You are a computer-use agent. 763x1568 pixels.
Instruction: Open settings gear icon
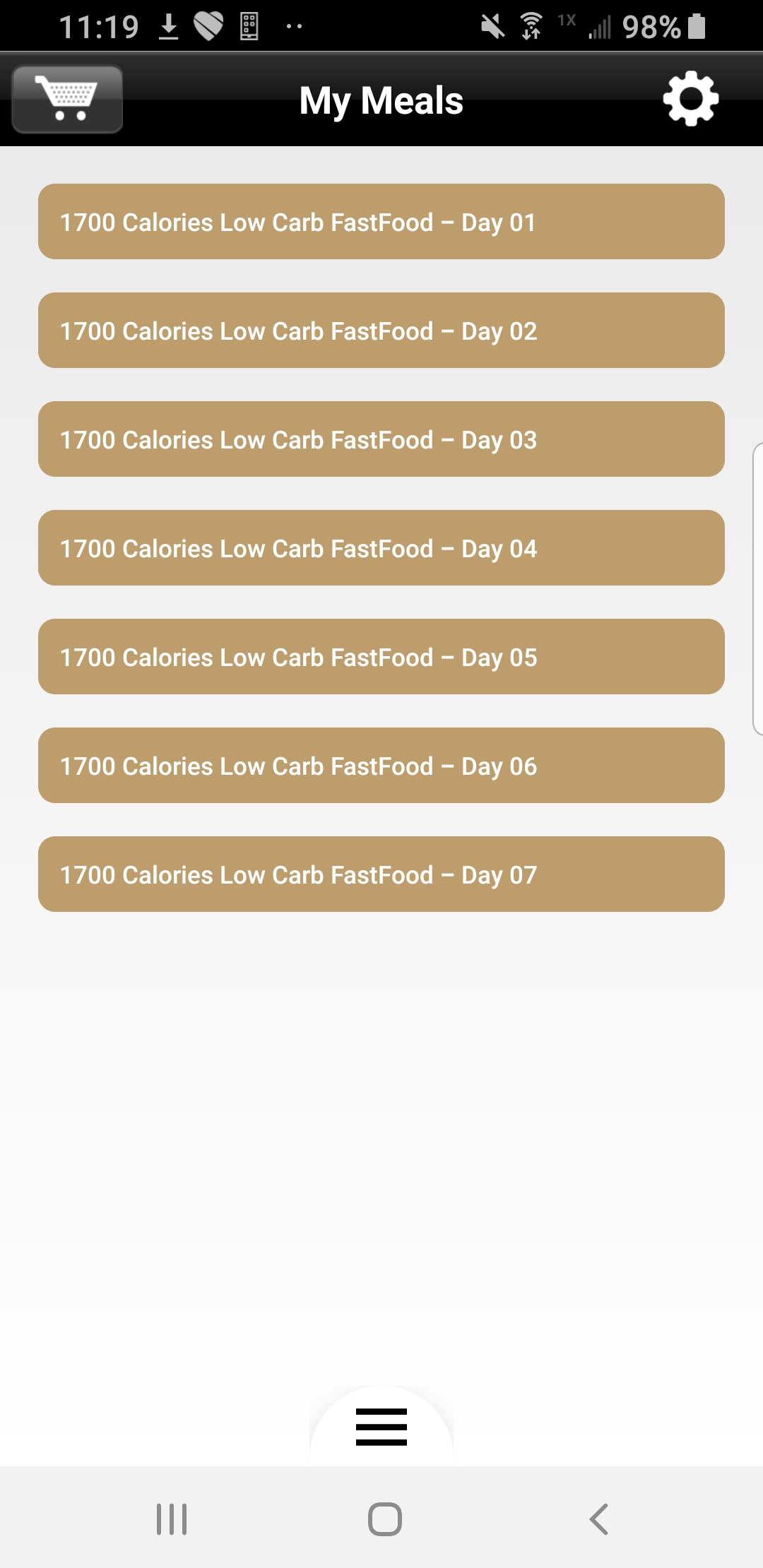pos(690,99)
